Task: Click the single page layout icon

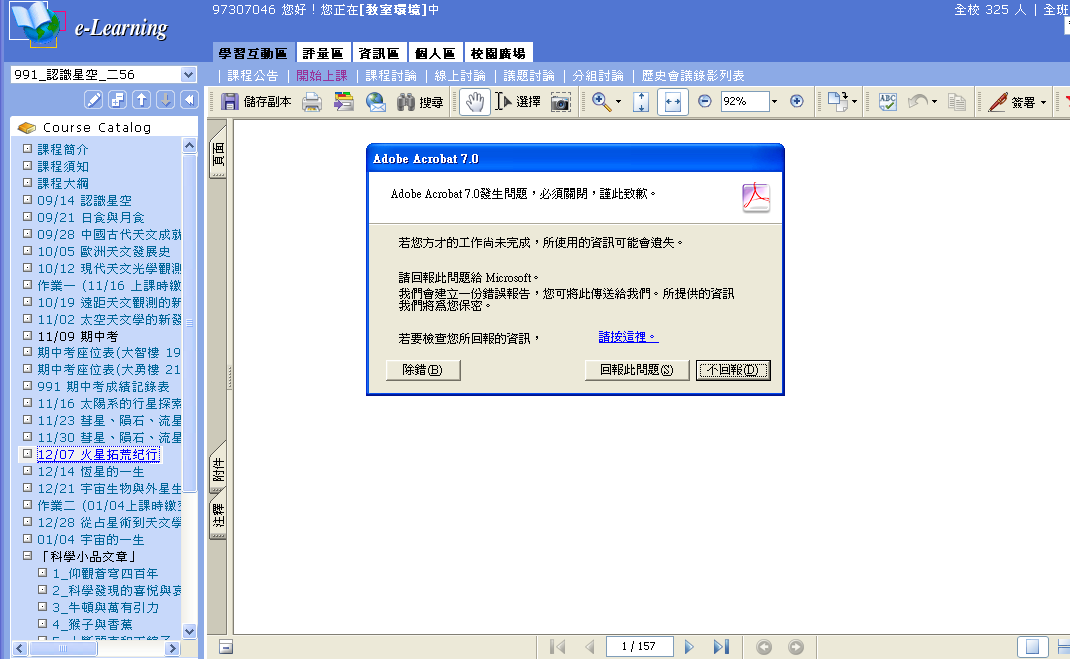Action: (1032, 647)
